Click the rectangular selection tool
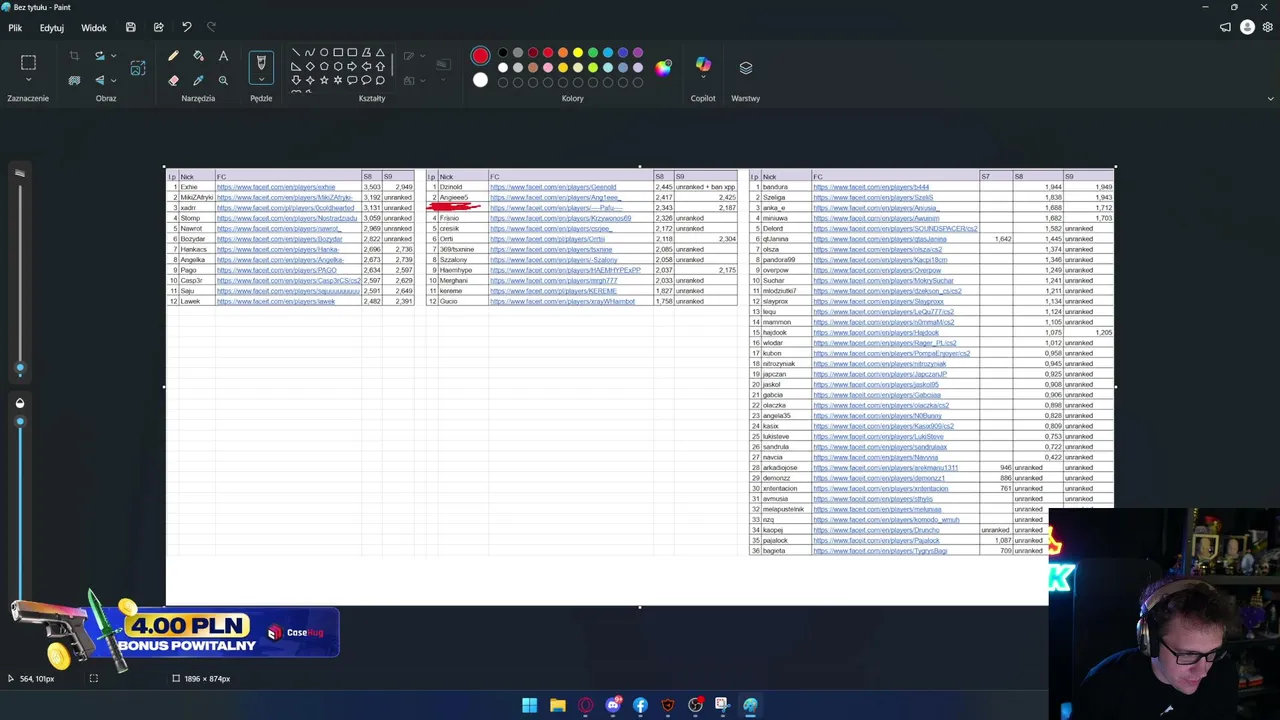The image size is (1280, 720). [28, 62]
